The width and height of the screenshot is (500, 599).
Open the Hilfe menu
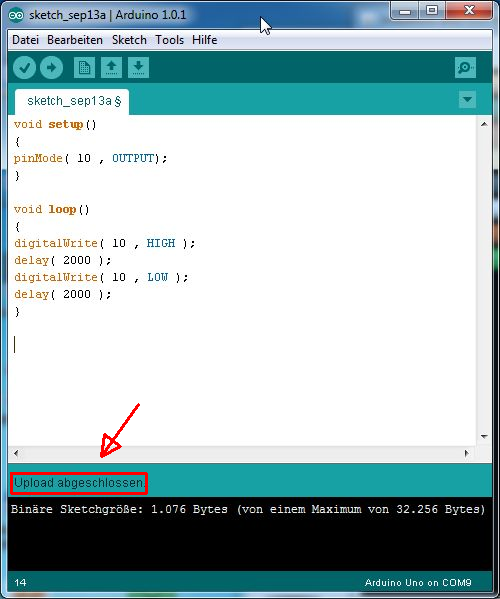[205, 40]
